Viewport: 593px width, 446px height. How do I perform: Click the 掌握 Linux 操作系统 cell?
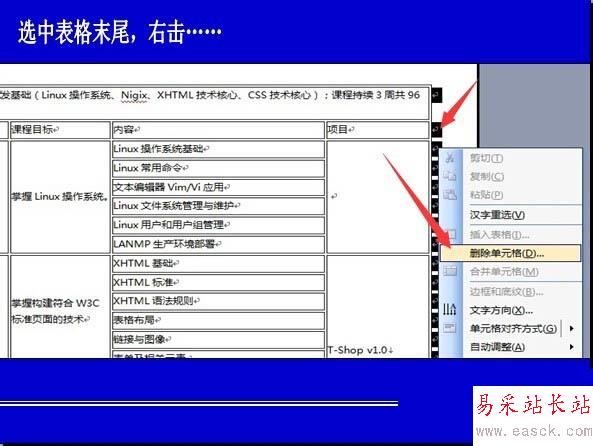click(60, 197)
